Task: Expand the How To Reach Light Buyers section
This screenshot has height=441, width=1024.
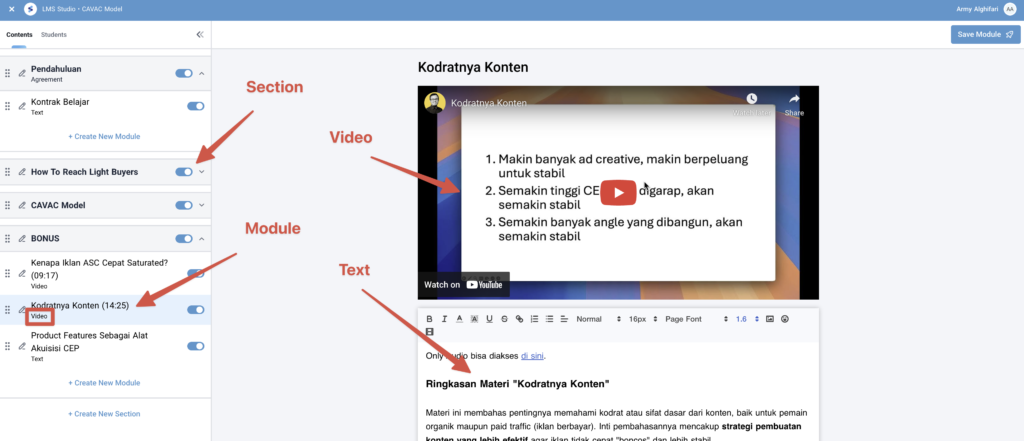Action: click(202, 172)
